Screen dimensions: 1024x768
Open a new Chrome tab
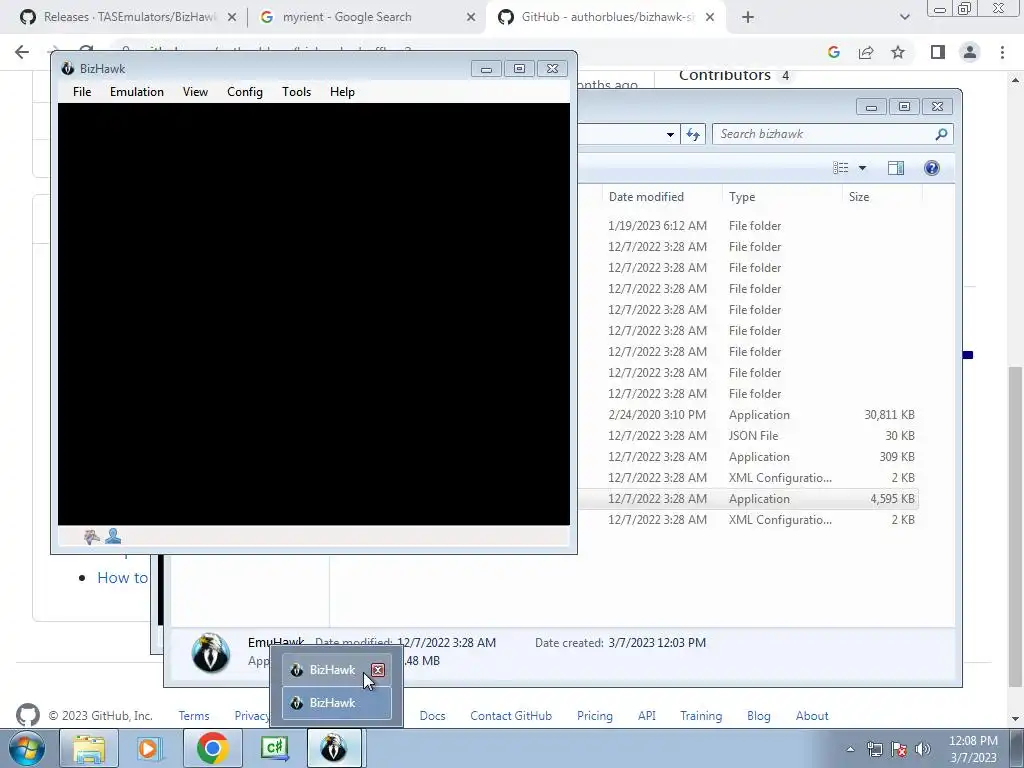coord(748,18)
